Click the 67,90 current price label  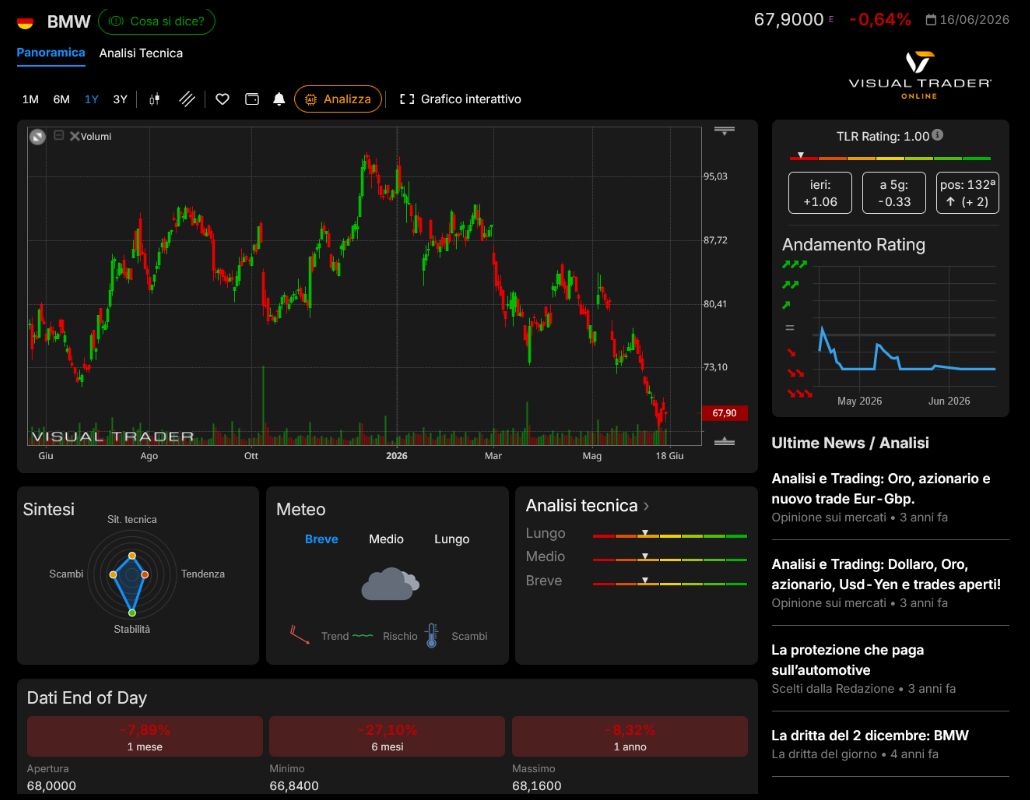725,412
